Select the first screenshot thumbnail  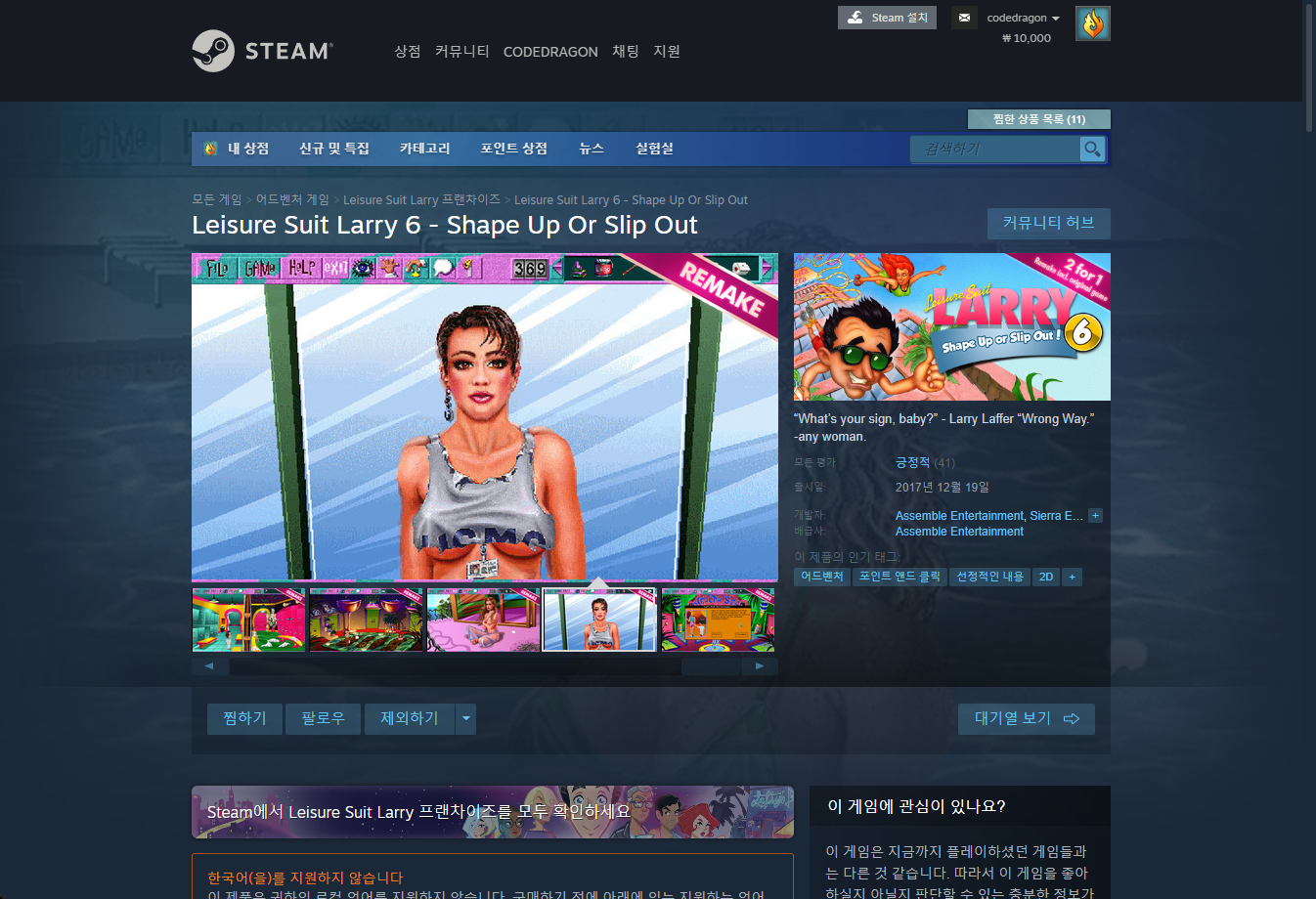(x=248, y=620)
